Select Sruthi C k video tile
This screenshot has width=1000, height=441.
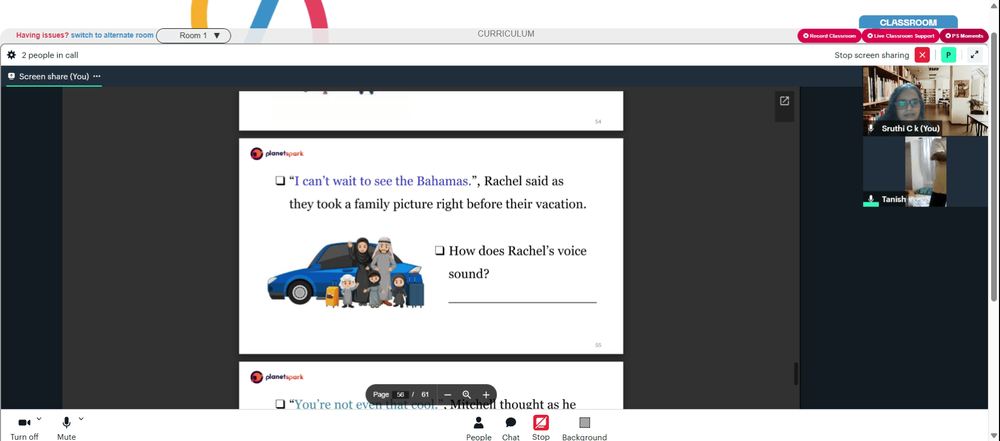(x=925, y=101)
